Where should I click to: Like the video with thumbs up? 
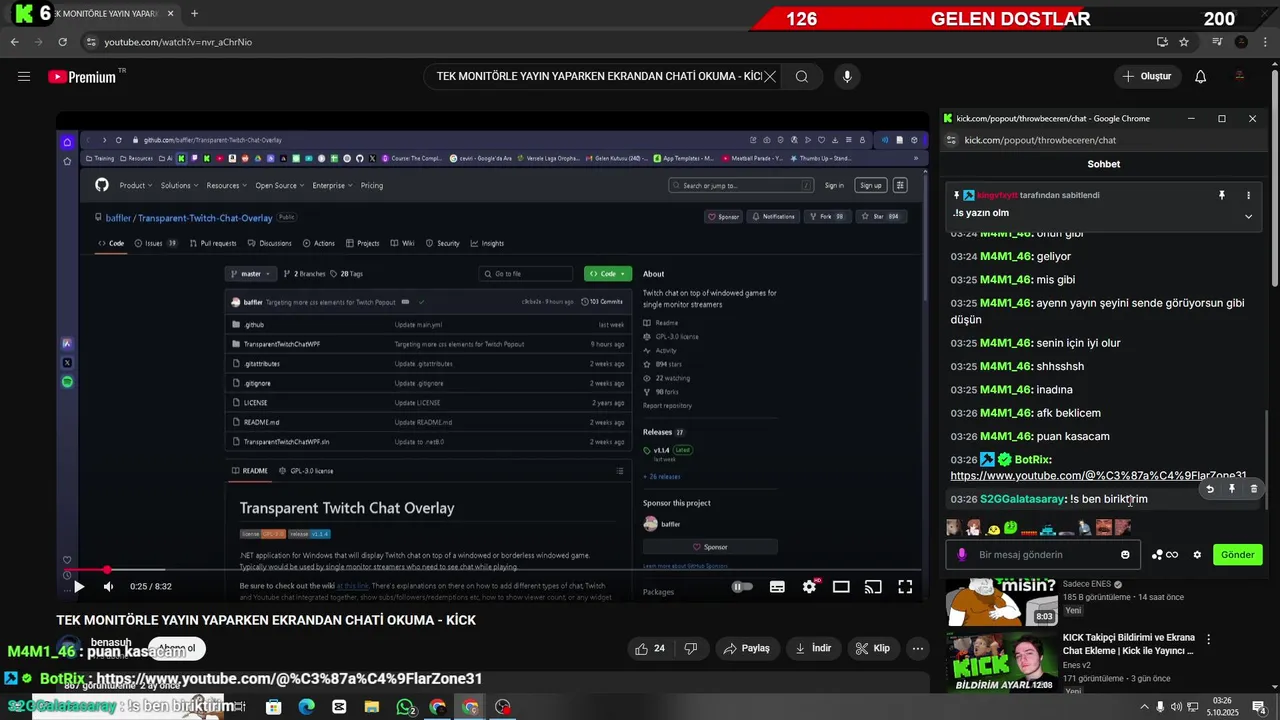pos(650,648)
